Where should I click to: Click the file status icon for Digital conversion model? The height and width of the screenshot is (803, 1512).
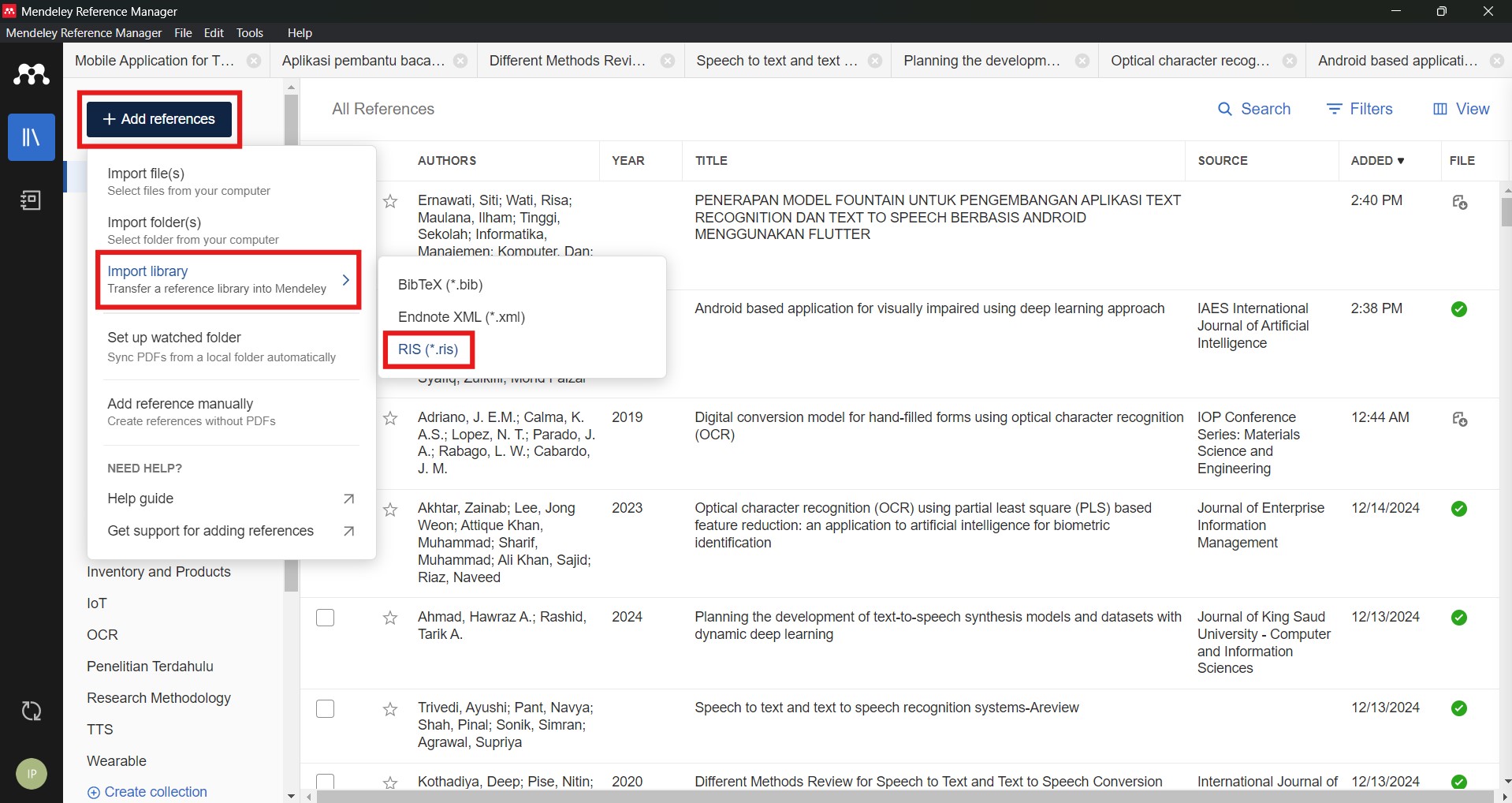pyautogui.click(x=1460, y=420)
